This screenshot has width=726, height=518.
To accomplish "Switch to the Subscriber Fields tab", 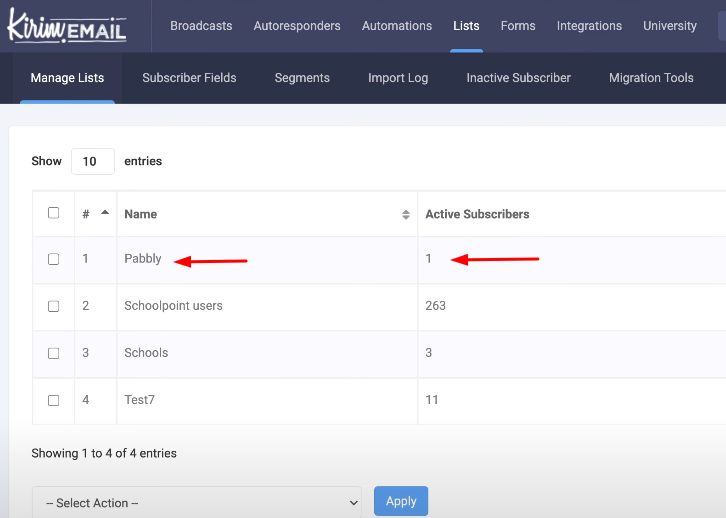I will tap(189, 78).
